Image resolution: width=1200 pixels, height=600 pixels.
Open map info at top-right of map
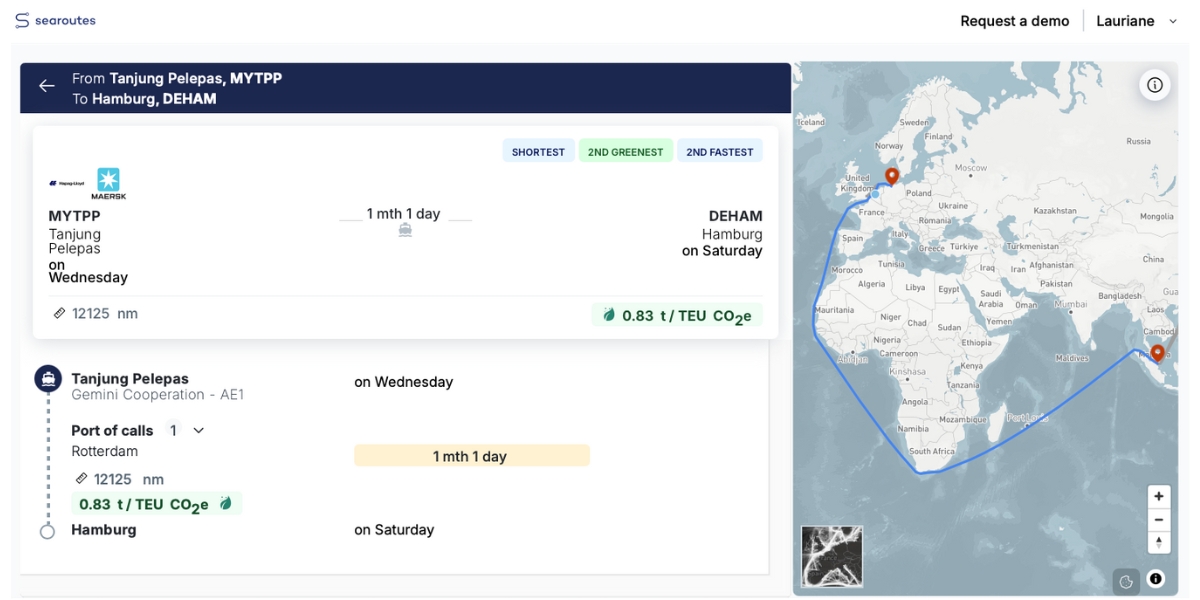point(1155,85)
